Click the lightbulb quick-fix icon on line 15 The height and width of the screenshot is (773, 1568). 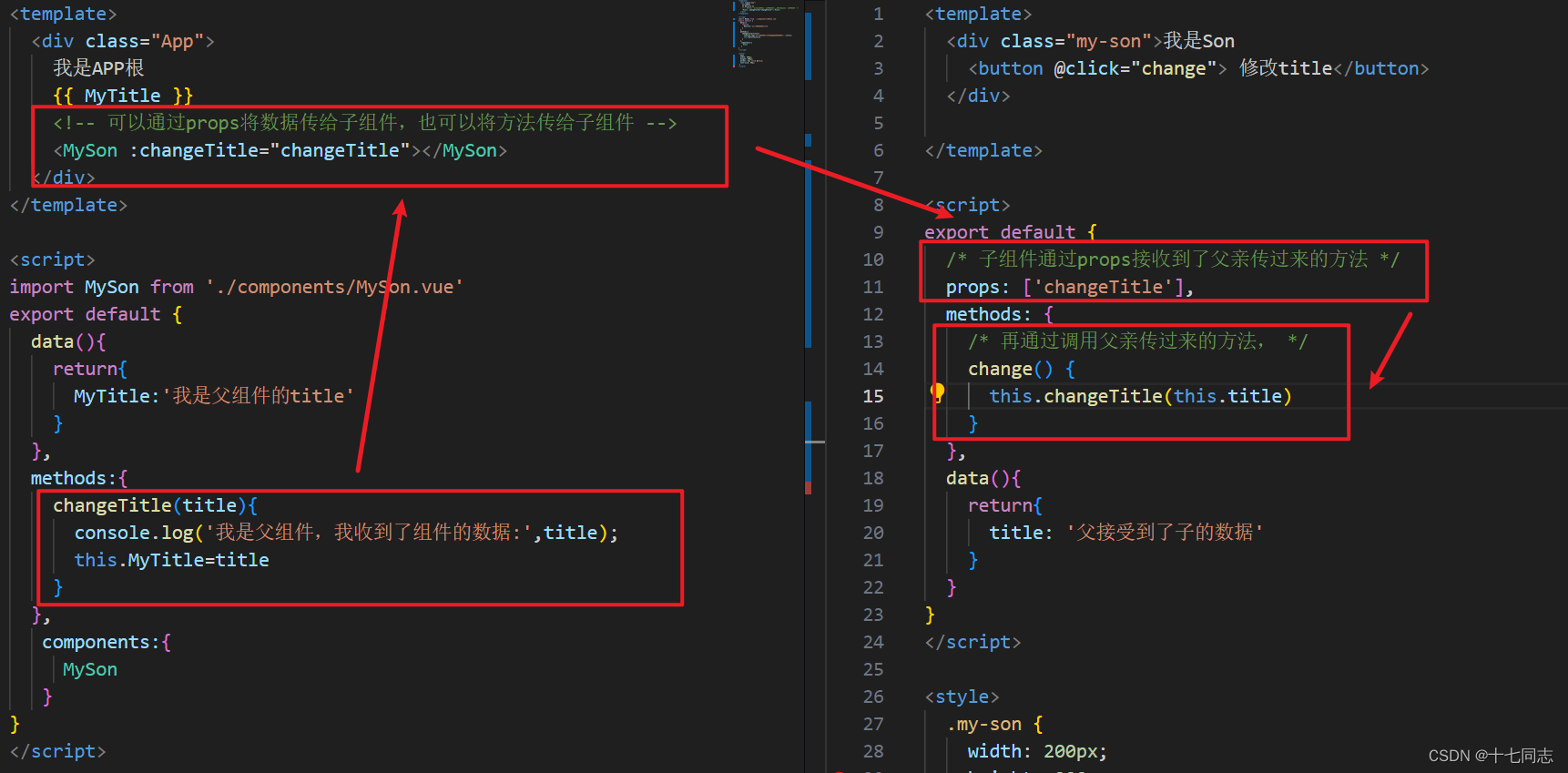(937, 392)
